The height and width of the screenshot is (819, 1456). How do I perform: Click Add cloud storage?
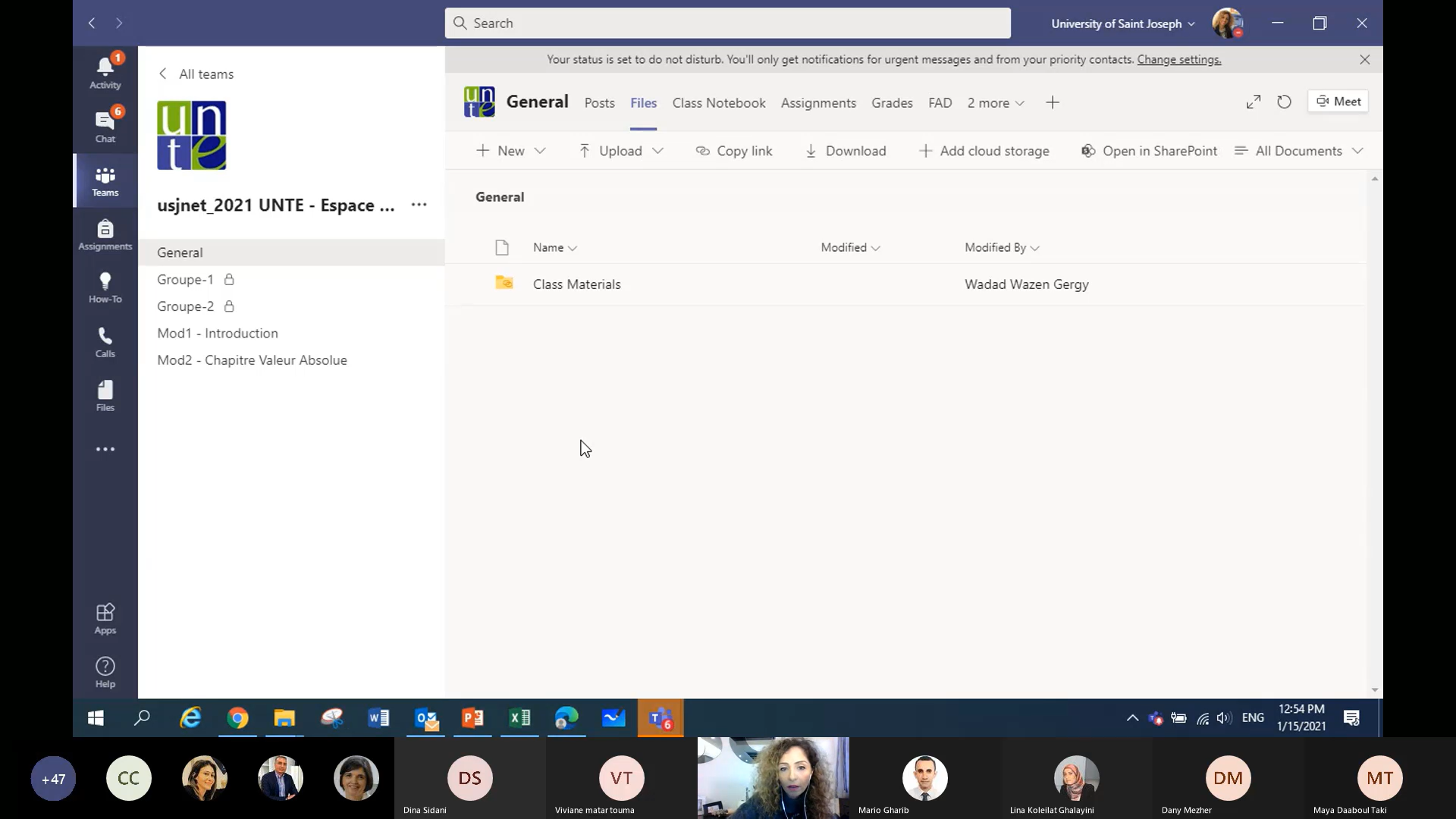984,151
